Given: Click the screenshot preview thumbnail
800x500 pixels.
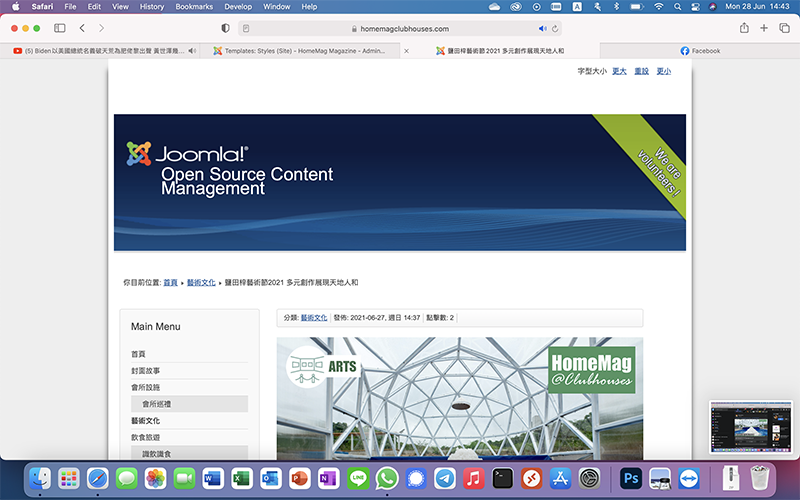Looking at the screenshot, I should click(x=750, y=426).
